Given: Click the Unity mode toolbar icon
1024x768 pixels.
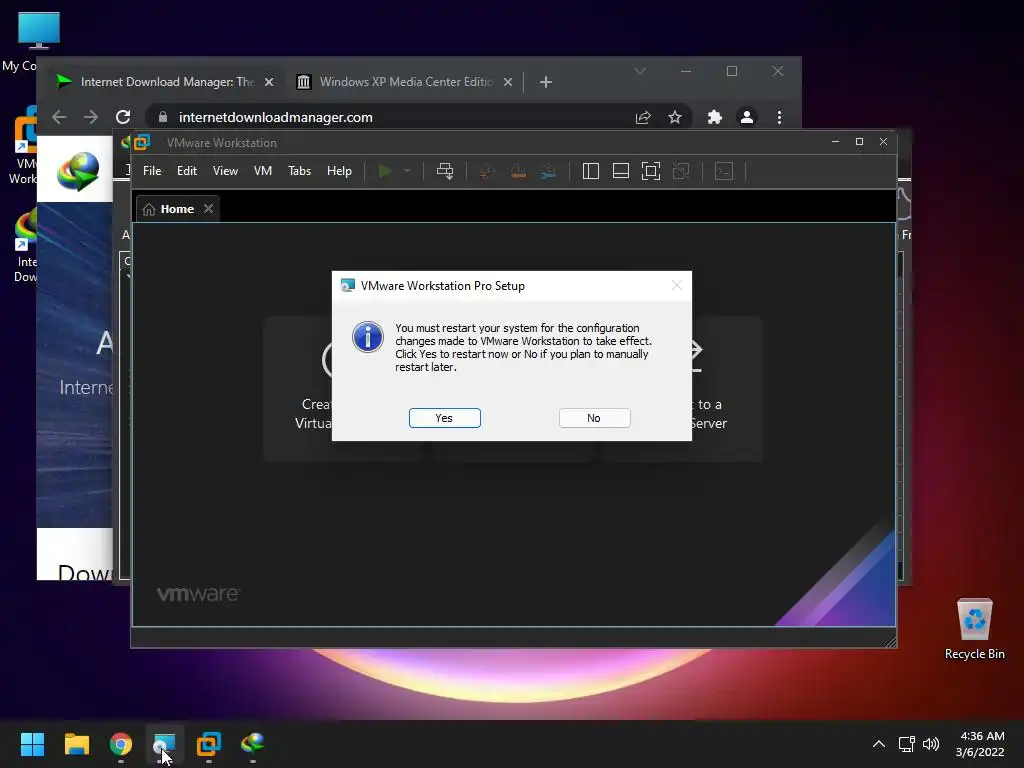Looking at the screenshot, I should (681, 171).
